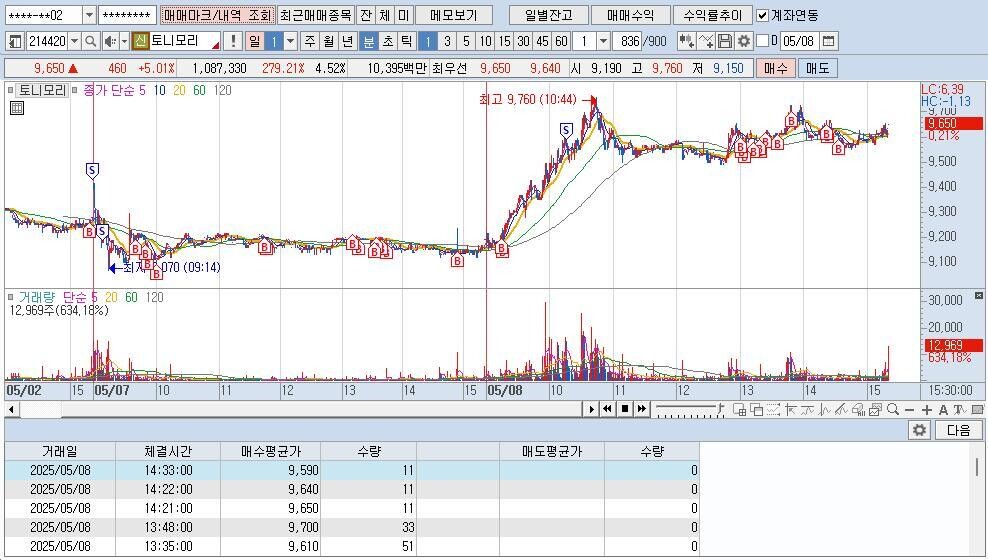Select the 분 minute period toggle
This screenshot has width=988, height=560.
[369, 42]
